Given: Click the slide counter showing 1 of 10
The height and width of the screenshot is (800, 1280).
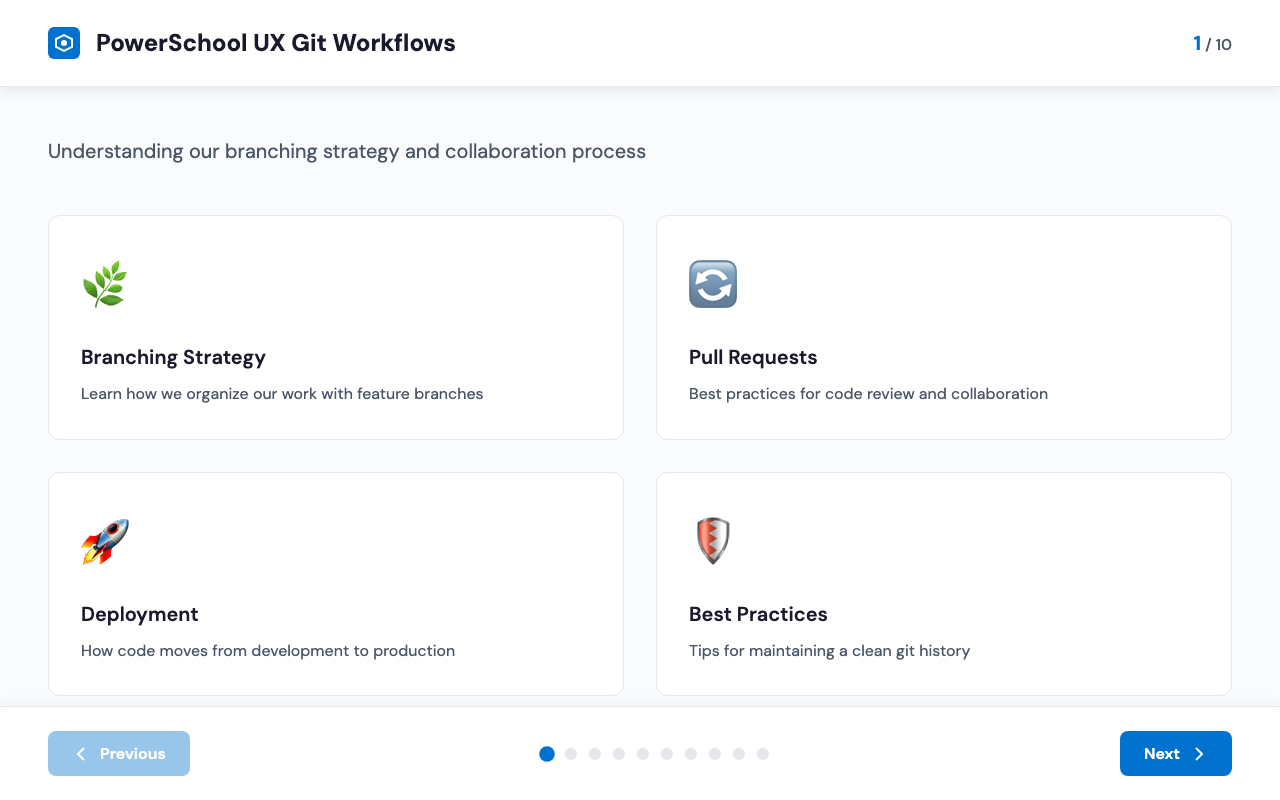Looking at the screenshot, I should coord(1212,43).
